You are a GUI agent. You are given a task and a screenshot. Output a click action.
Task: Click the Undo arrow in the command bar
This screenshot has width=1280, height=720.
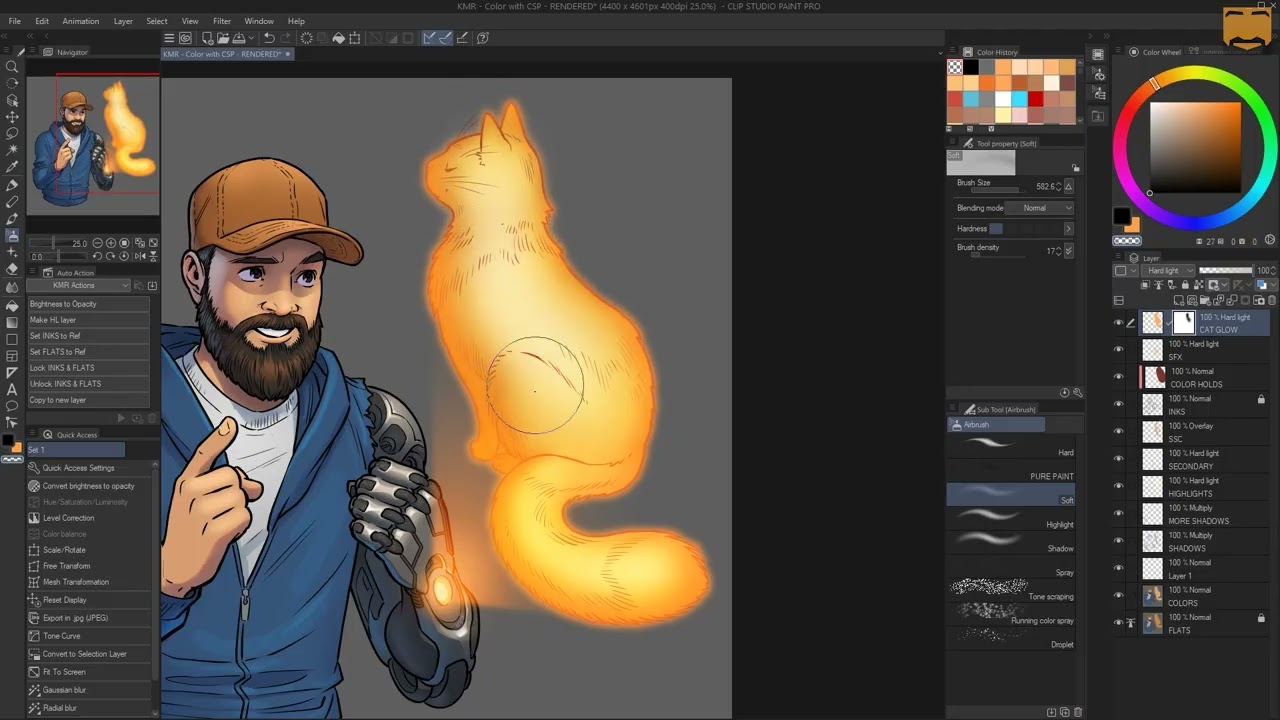268,38
